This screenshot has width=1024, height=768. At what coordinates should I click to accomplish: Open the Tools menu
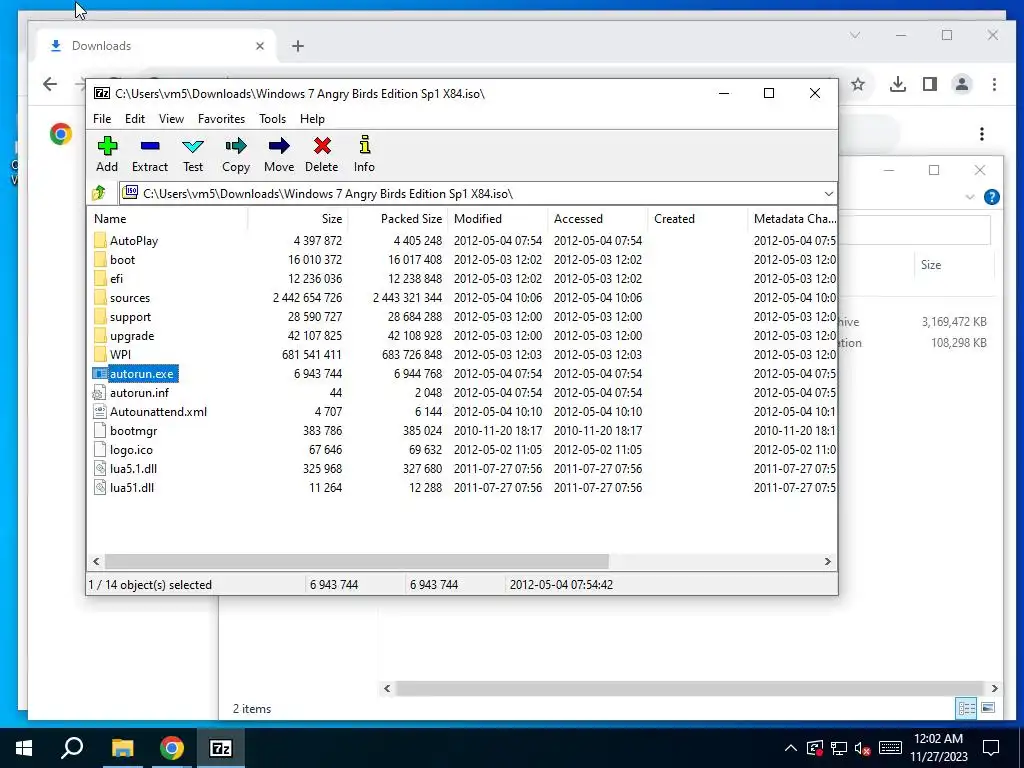272,119
